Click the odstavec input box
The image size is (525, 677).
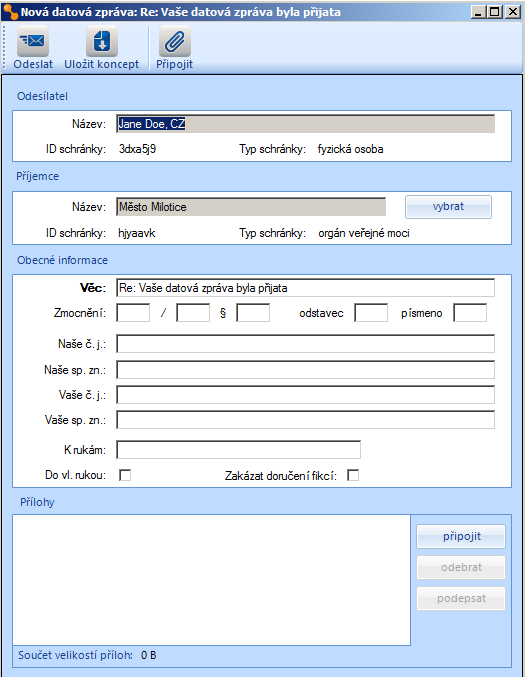371,313
